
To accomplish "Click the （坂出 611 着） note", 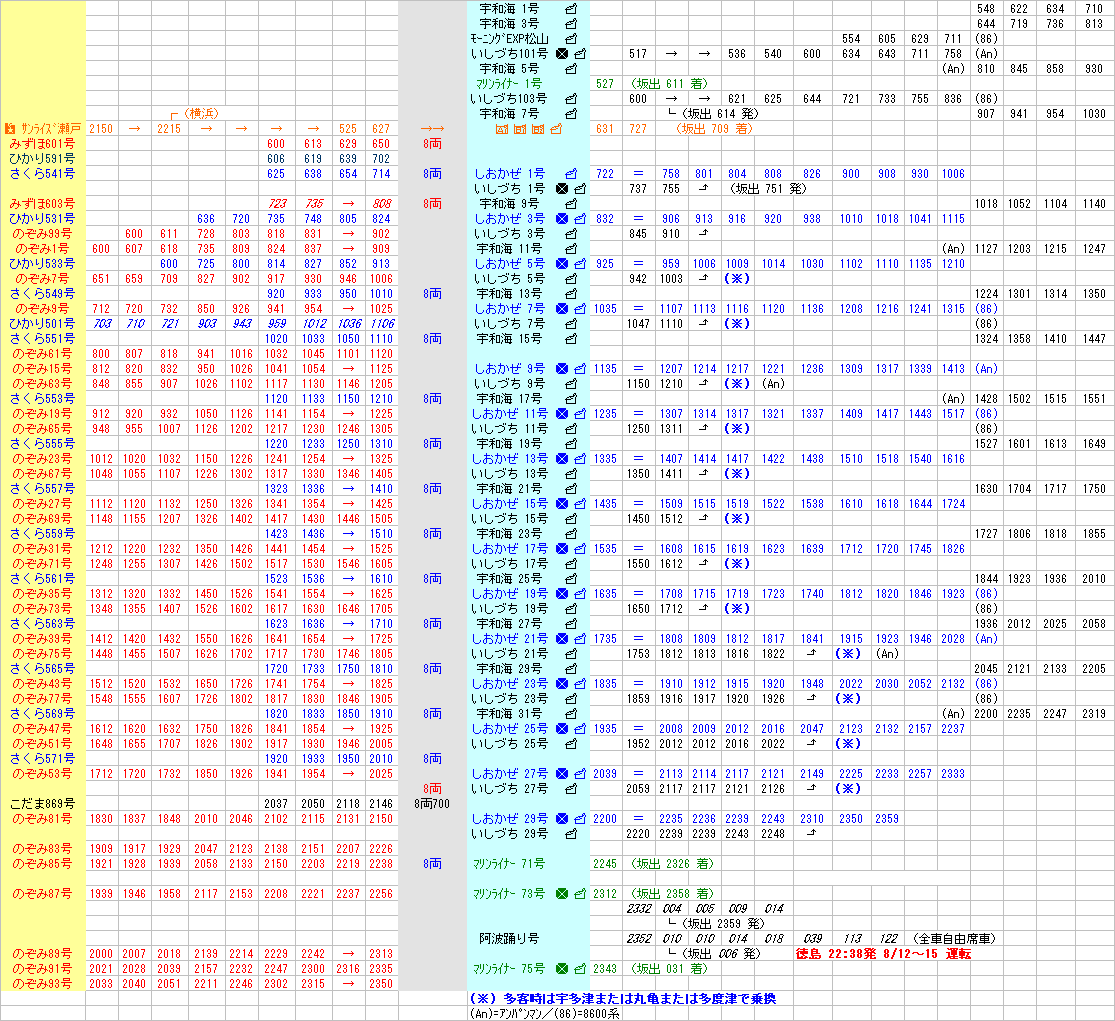I will tap(669, 84).
